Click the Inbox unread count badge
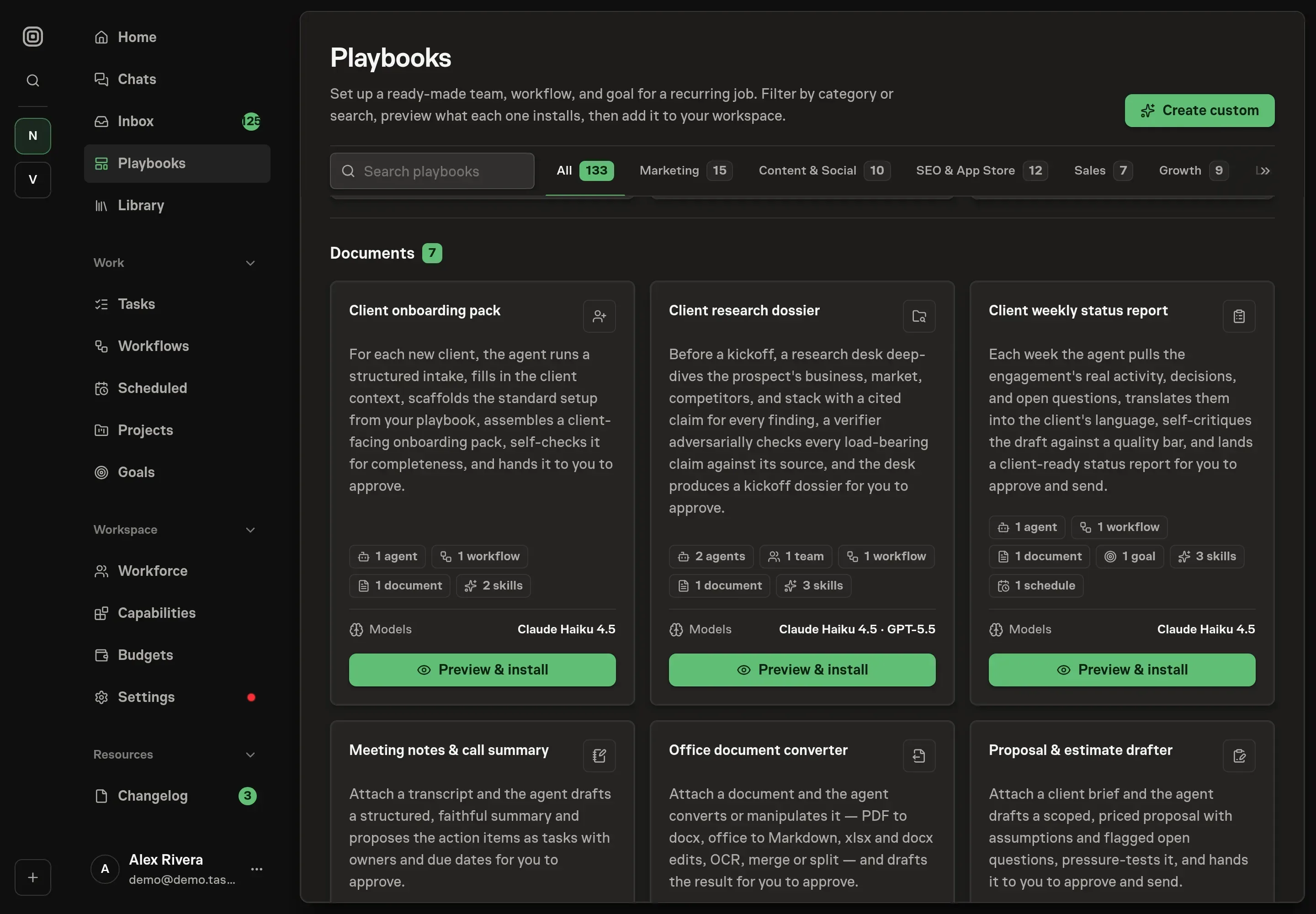The width and height of the screenshot is (1316, 914). pos(251,122)
